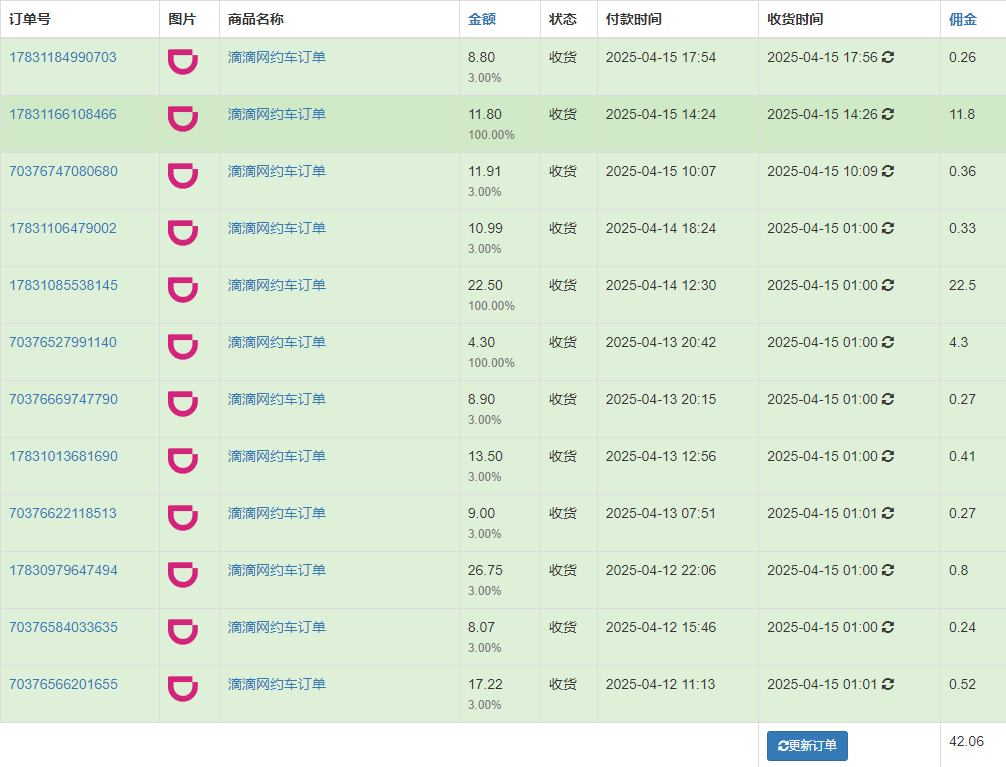The width and height of the screenshot is (1006, 767).
Task: Click refresh icon for order 17831184990703
Action: (888, 57)
